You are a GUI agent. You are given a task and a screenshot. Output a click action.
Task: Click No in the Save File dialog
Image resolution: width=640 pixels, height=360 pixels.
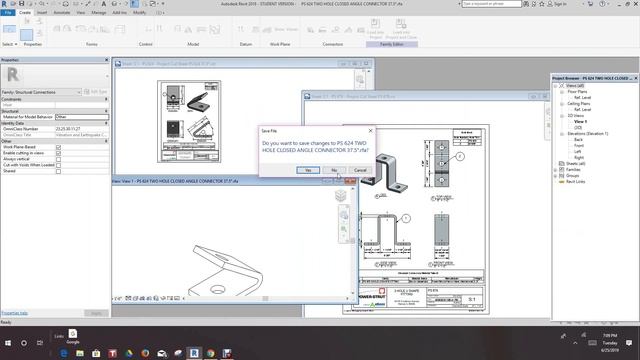(x=334, y=170)
